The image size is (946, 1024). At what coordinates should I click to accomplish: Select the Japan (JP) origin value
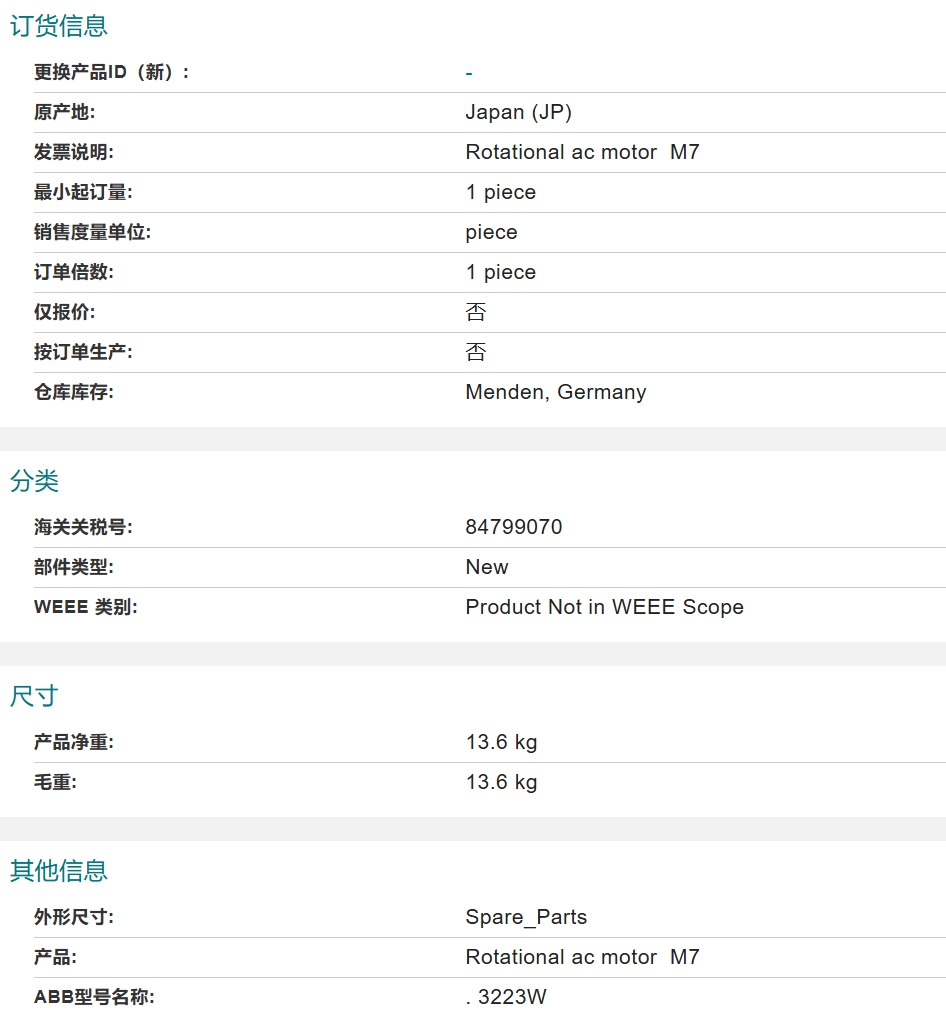point(518,112)
